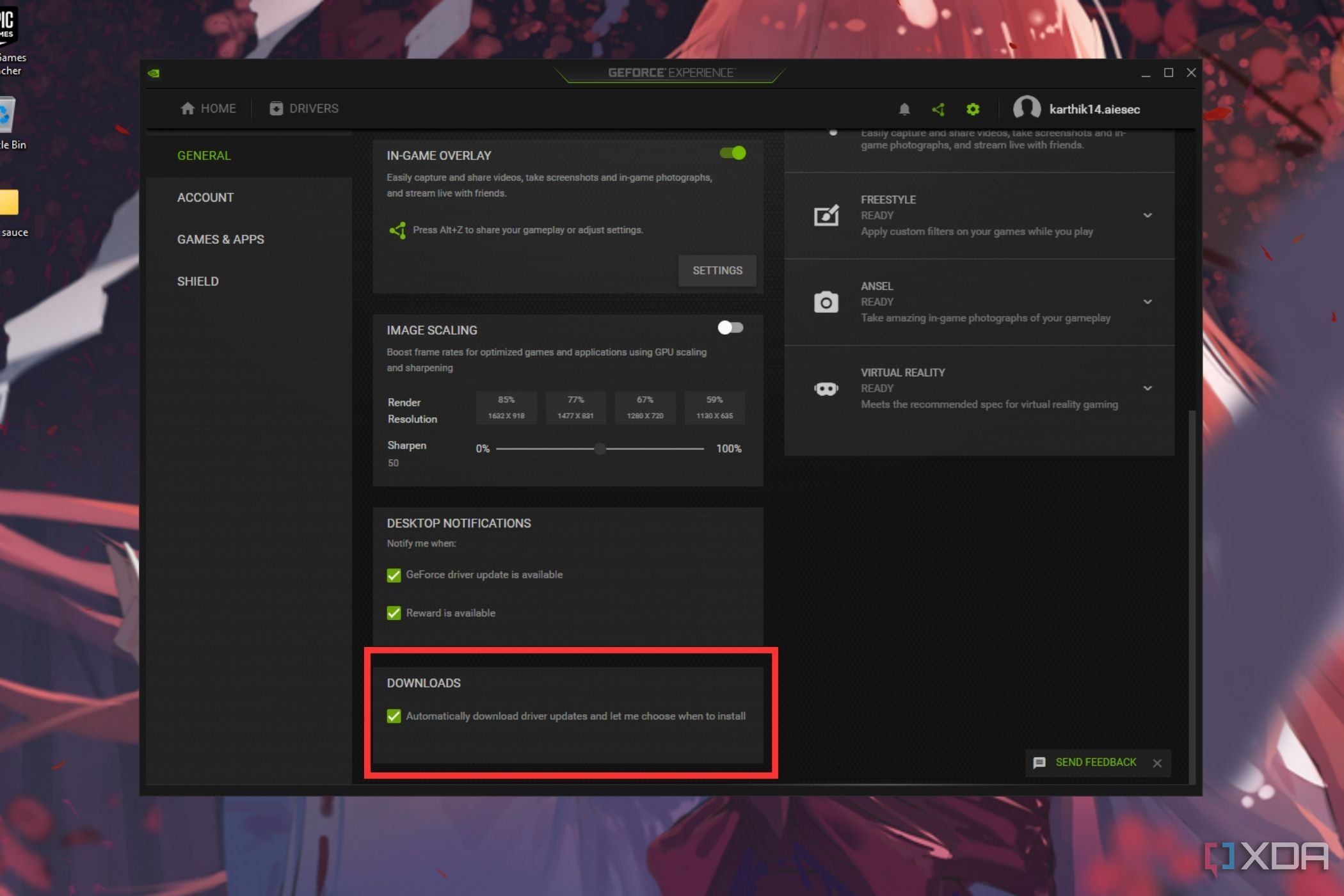Viewport: 1344px width, 896px height.
Task: Click the Drivers tab icon
Action: 276,108
